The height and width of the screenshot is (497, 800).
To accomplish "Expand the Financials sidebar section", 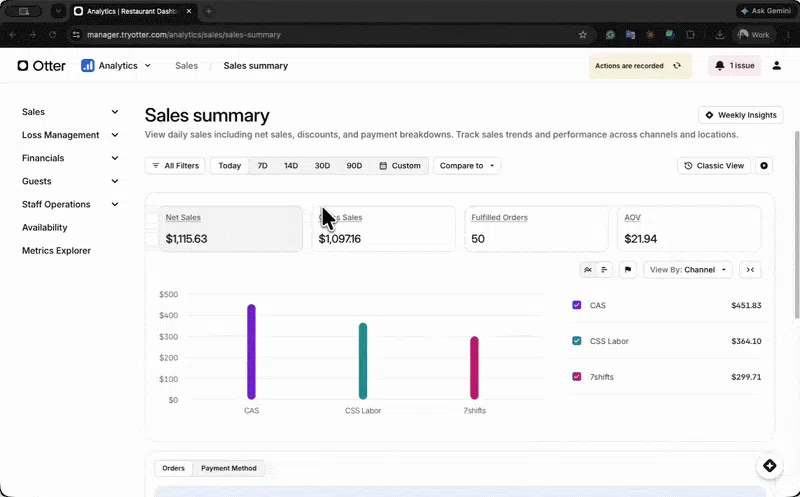I will tap(70, 158).
